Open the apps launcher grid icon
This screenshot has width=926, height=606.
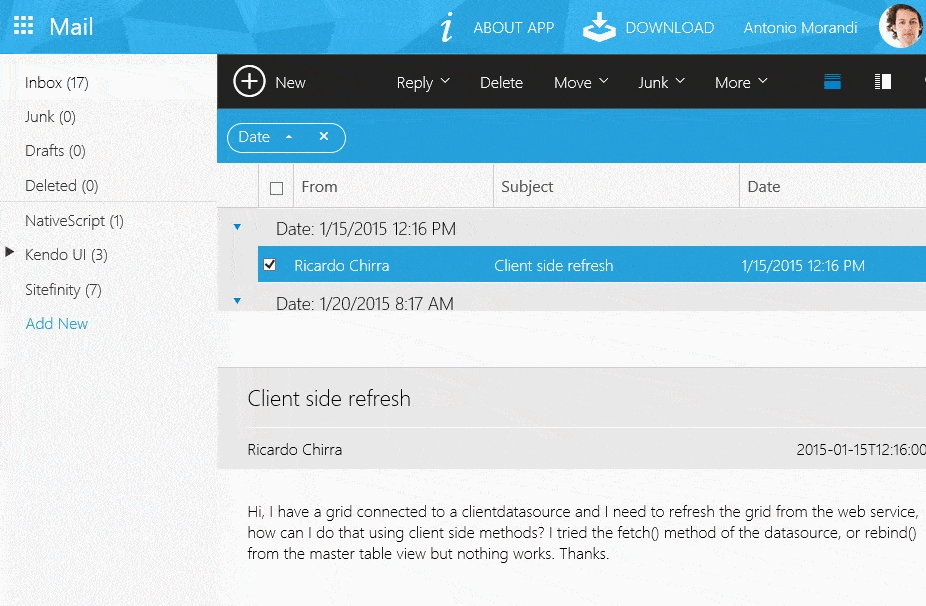pos(21,25)
